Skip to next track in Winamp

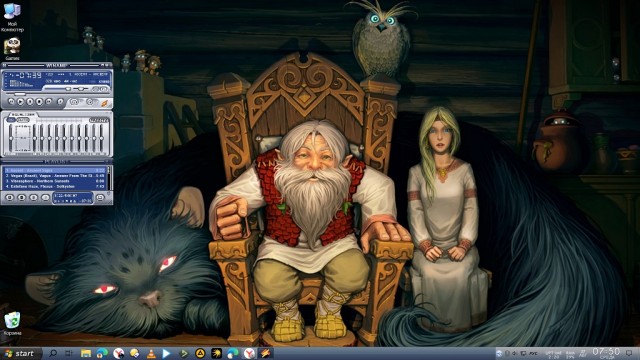click(49, 101)
